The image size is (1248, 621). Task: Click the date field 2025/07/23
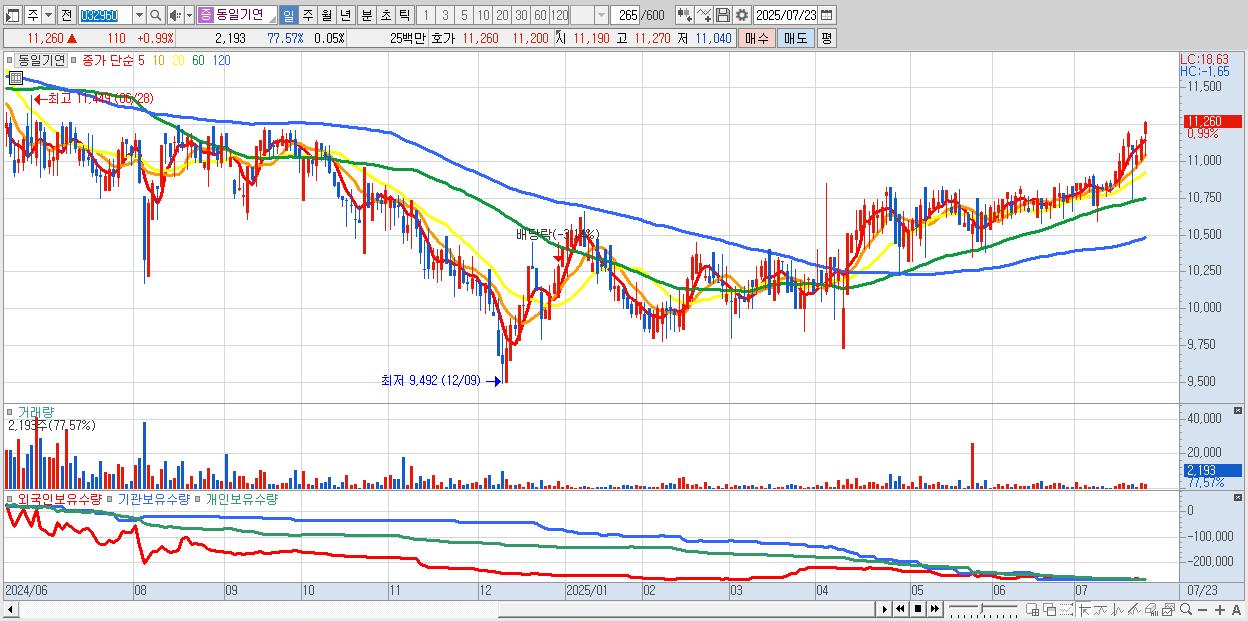[786, 15]
